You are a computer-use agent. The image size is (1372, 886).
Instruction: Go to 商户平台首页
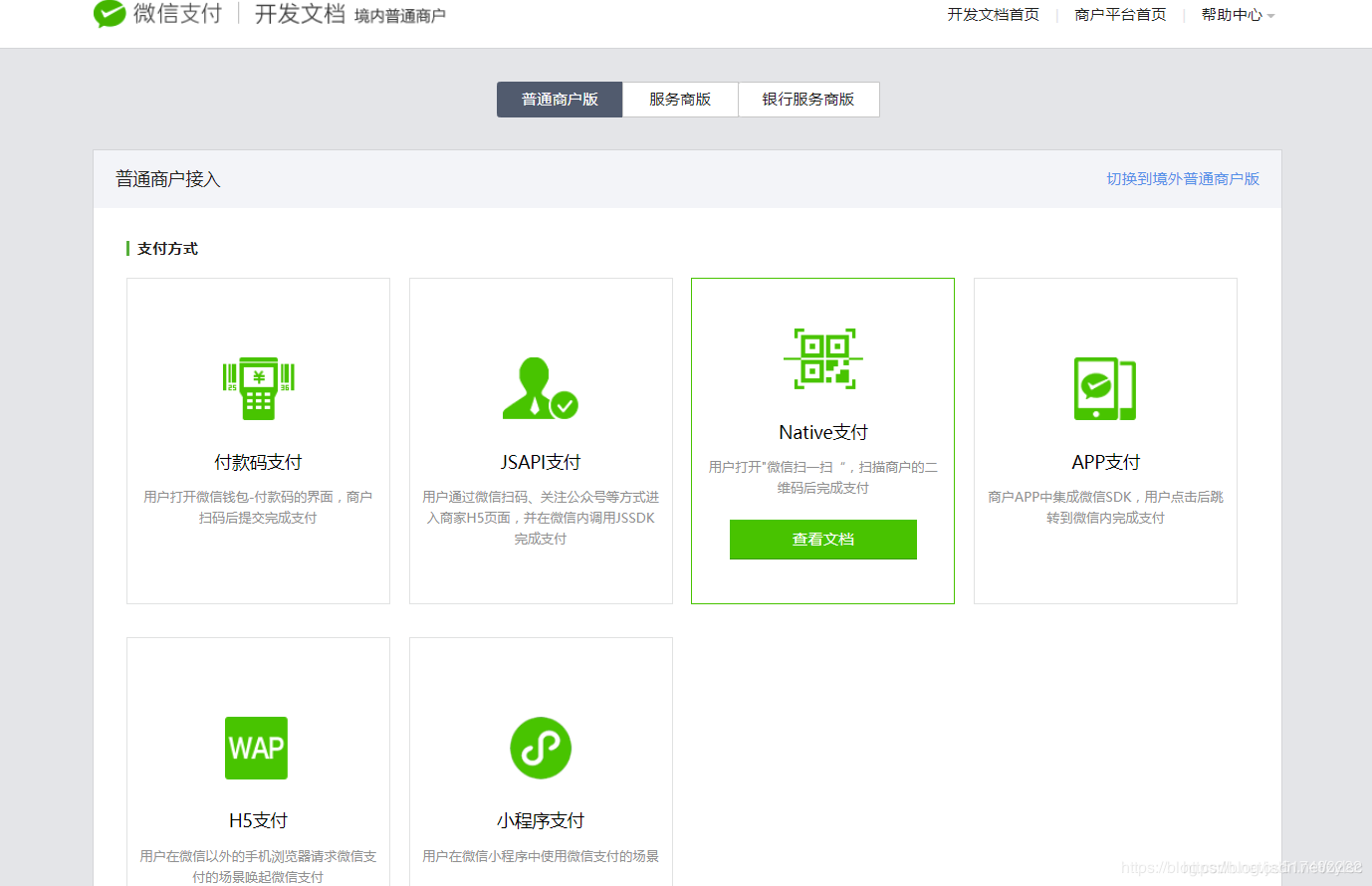[x=1120, y=15]
